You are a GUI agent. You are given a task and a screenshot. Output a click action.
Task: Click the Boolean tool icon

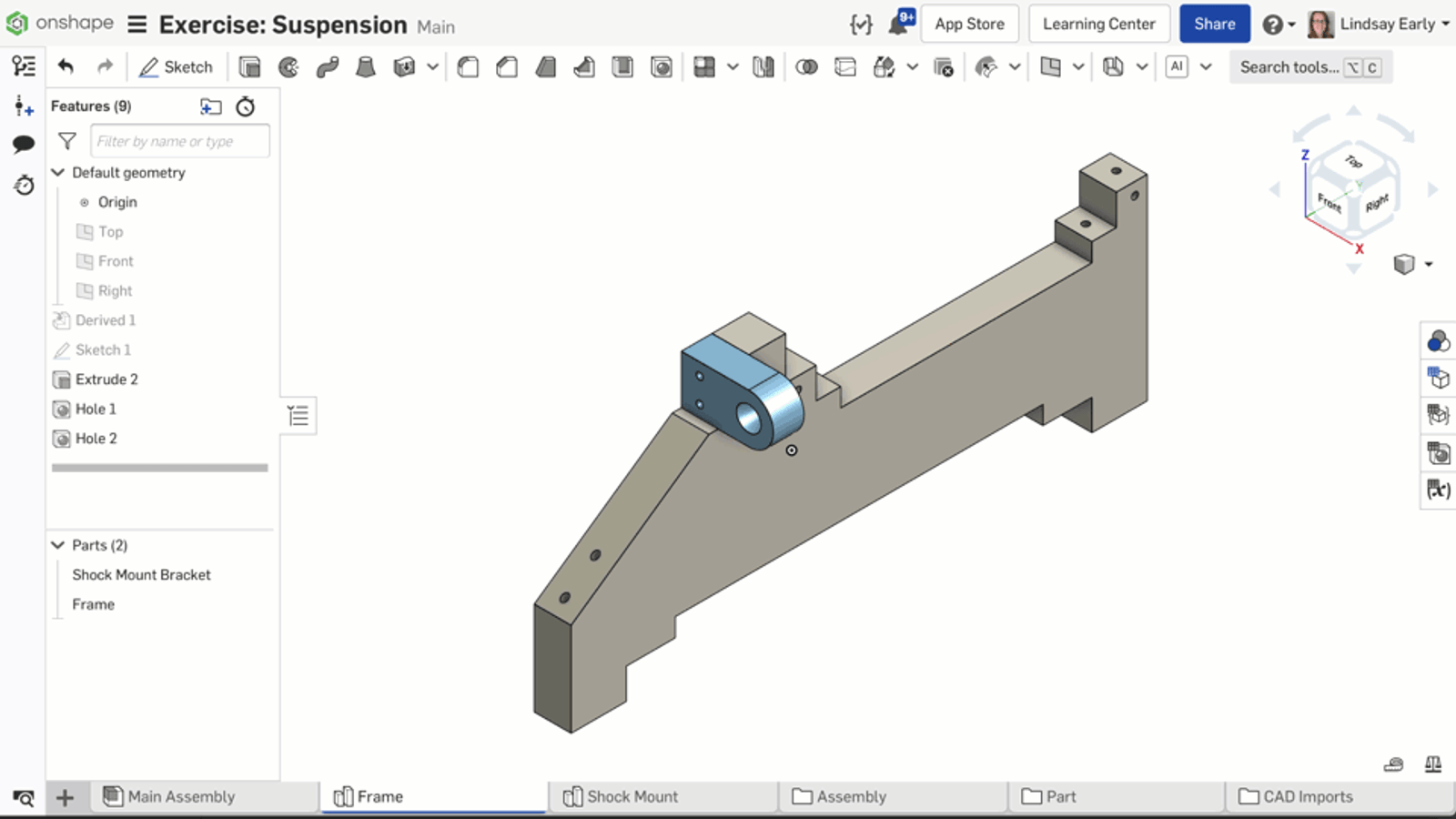click(806, 67)
